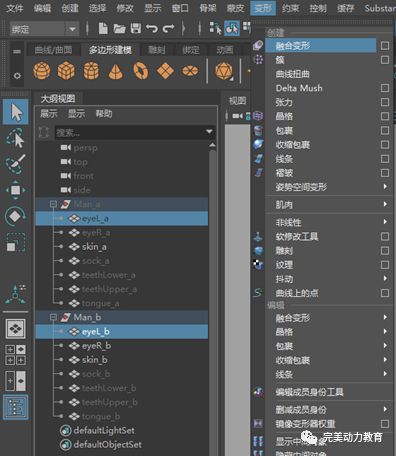The image size is (396, 456).
Task: Create a polygon cone from shelf
Action: point(116,71)
